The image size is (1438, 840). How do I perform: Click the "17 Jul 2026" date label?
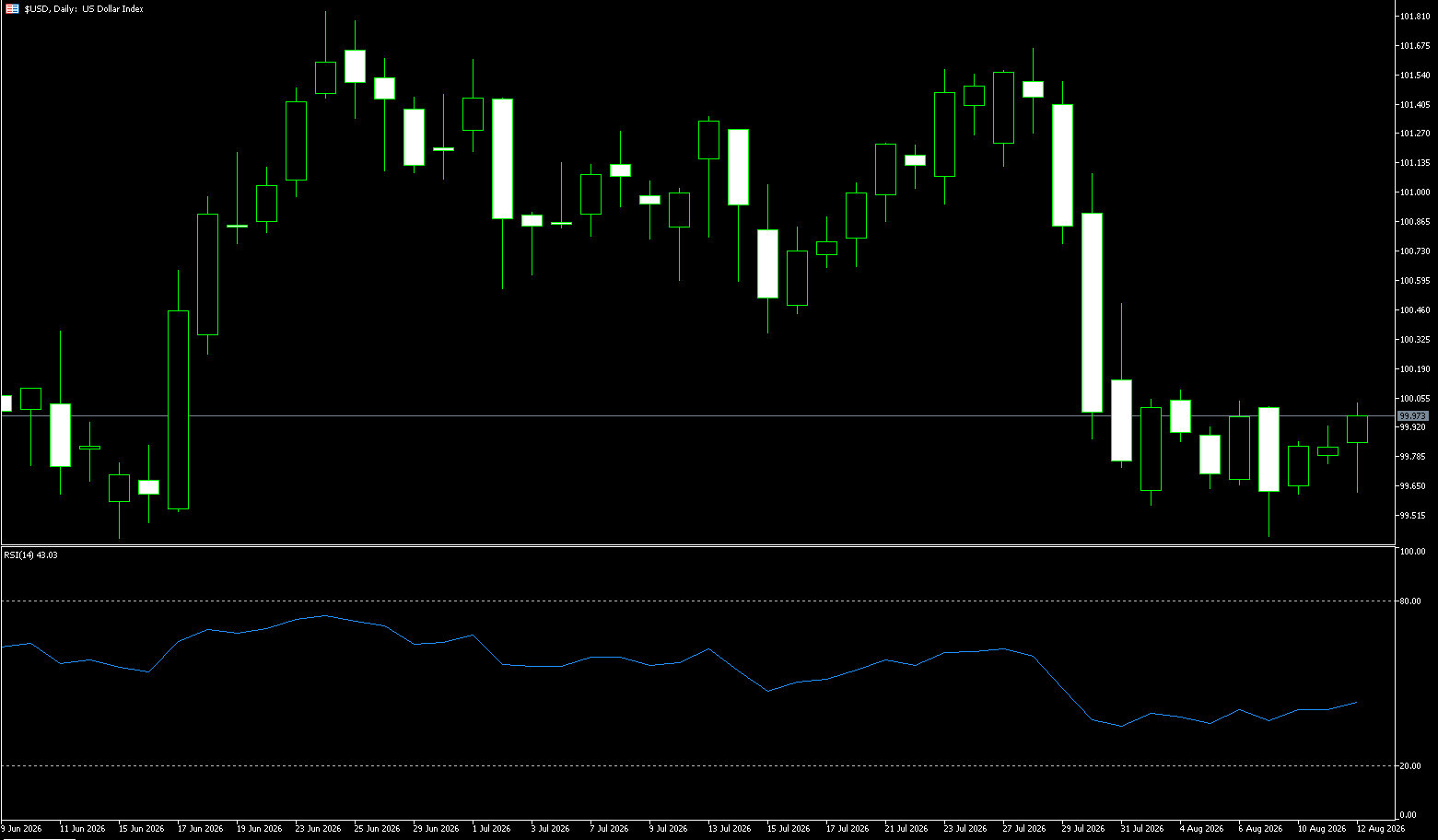click(x=847, y=829)
